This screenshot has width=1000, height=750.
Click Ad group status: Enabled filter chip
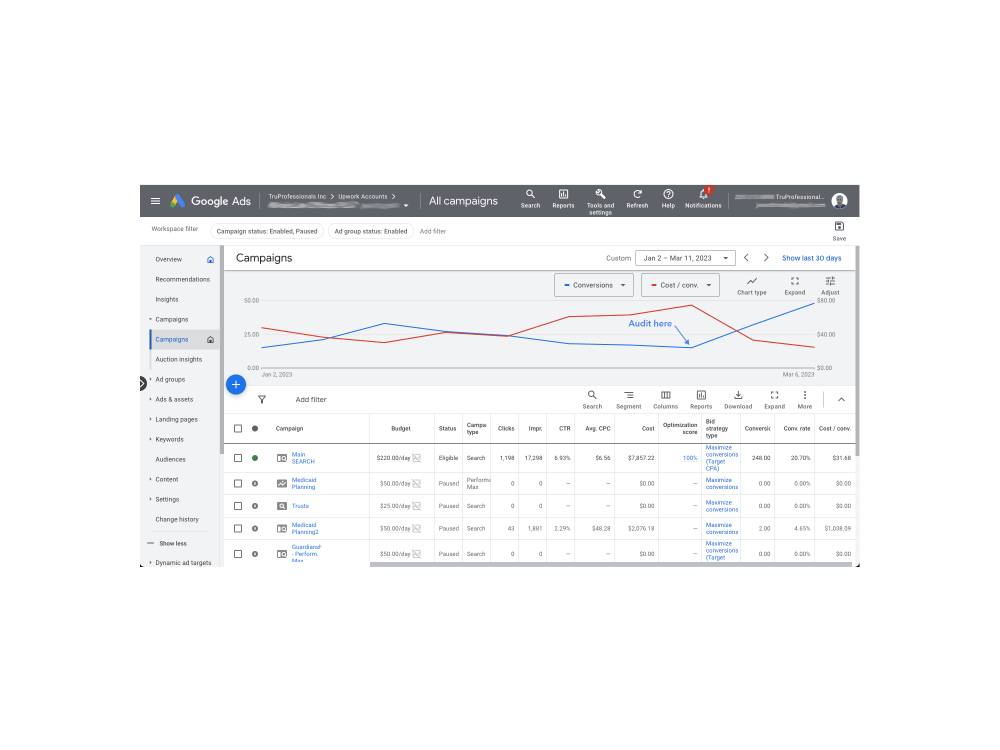click(x=371, y=232)
